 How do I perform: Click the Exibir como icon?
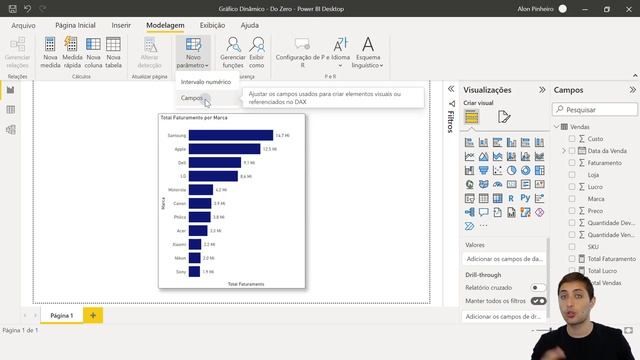point(257,44)
